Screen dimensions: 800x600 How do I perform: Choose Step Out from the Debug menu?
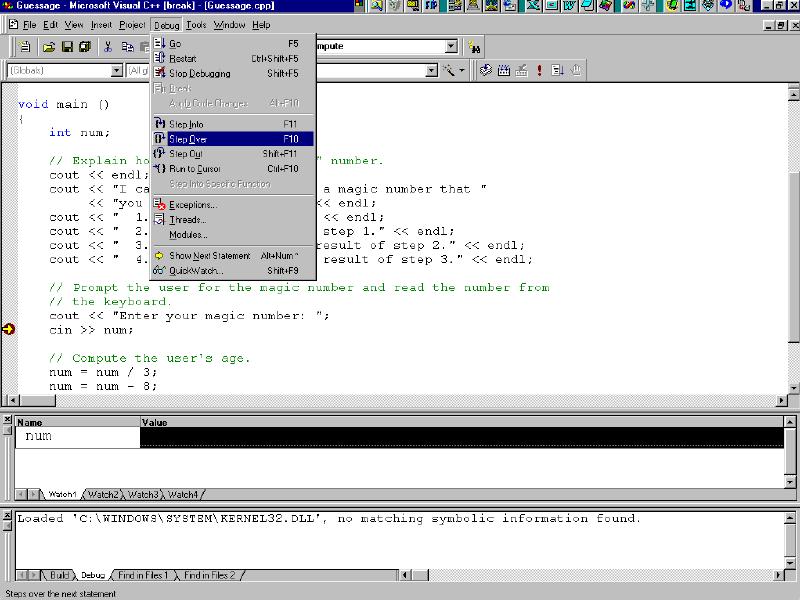(233, 153)
